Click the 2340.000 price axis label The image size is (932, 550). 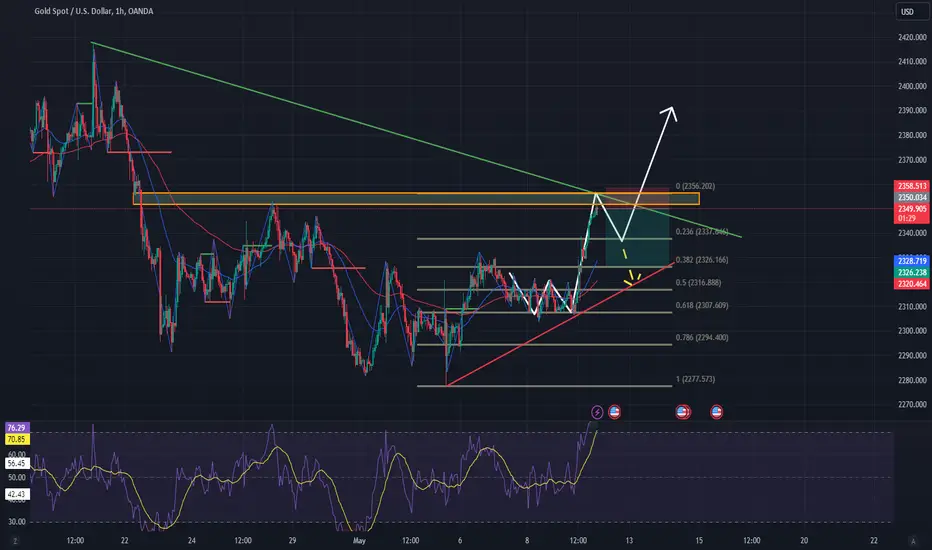coord(912,233)
